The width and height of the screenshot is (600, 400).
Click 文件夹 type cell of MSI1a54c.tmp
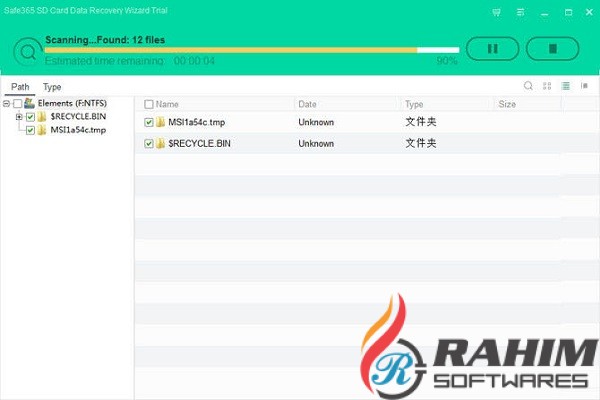click(x=421, y=122)
